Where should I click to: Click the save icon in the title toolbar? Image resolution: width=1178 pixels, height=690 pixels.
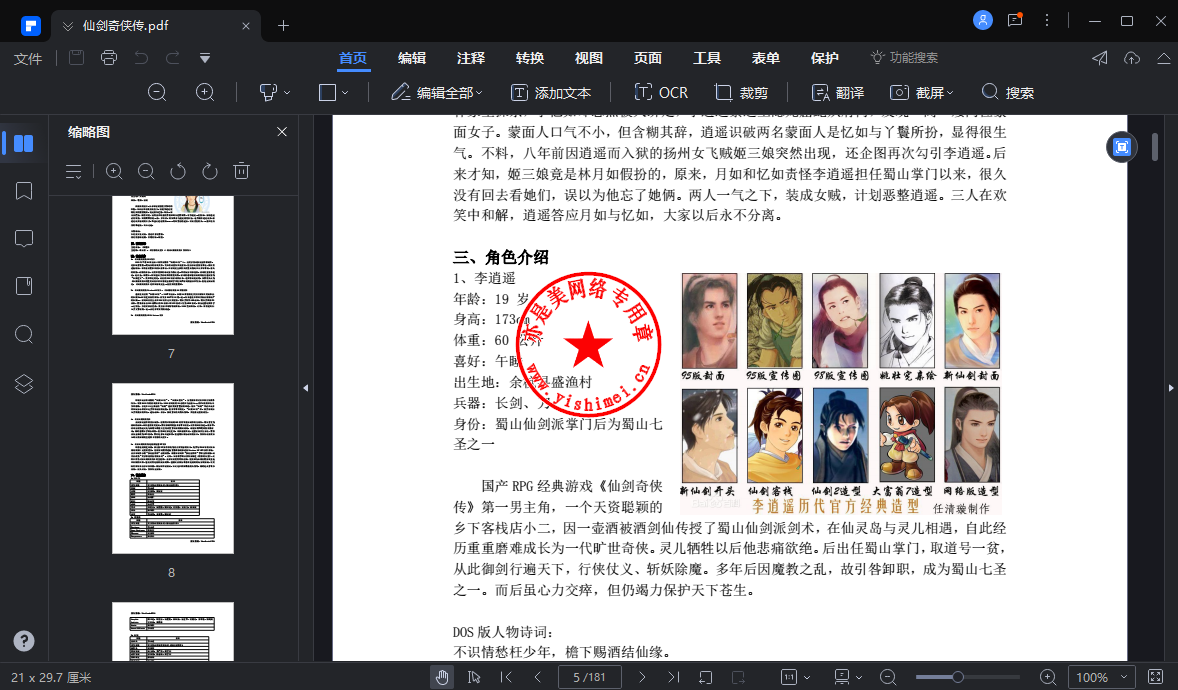pos(76,58)
